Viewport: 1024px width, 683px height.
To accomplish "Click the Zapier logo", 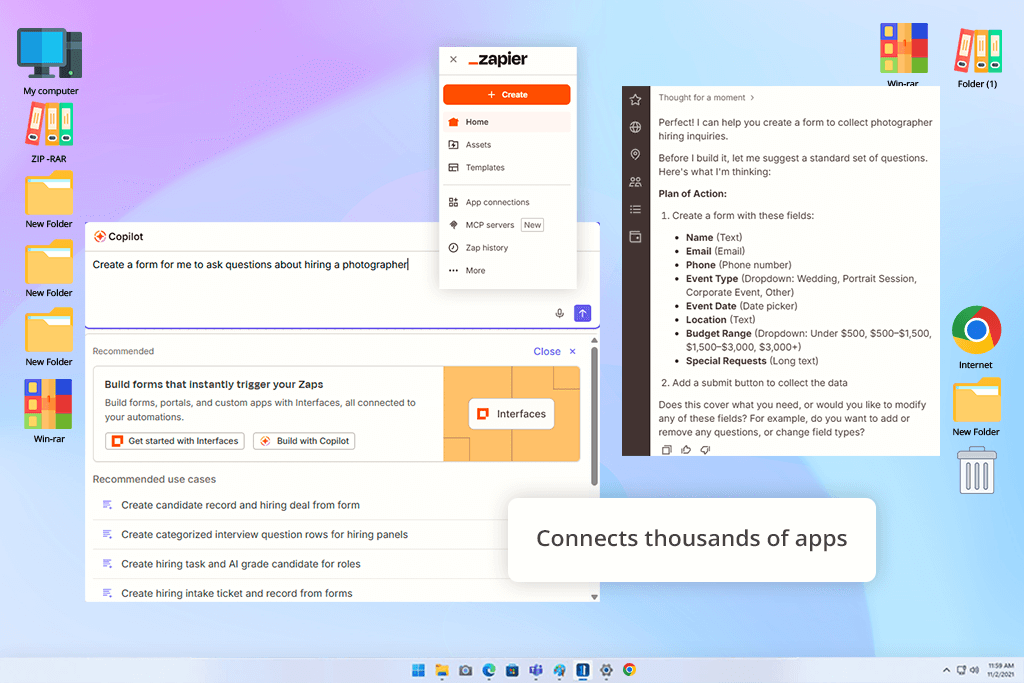I will (x=498, y=59).
